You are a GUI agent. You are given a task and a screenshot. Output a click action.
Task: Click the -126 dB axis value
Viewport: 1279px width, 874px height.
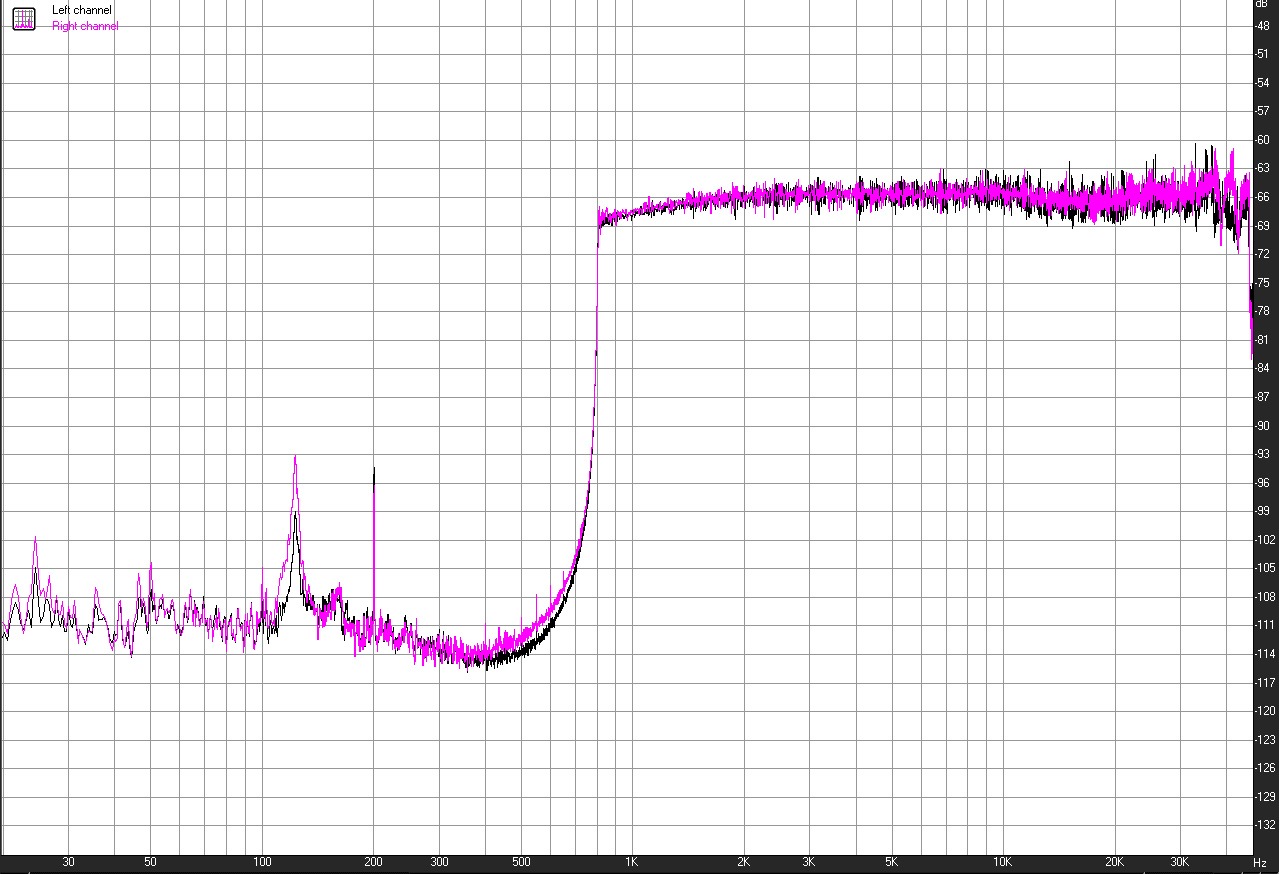pyautogui.click(x=1265, y=767)
